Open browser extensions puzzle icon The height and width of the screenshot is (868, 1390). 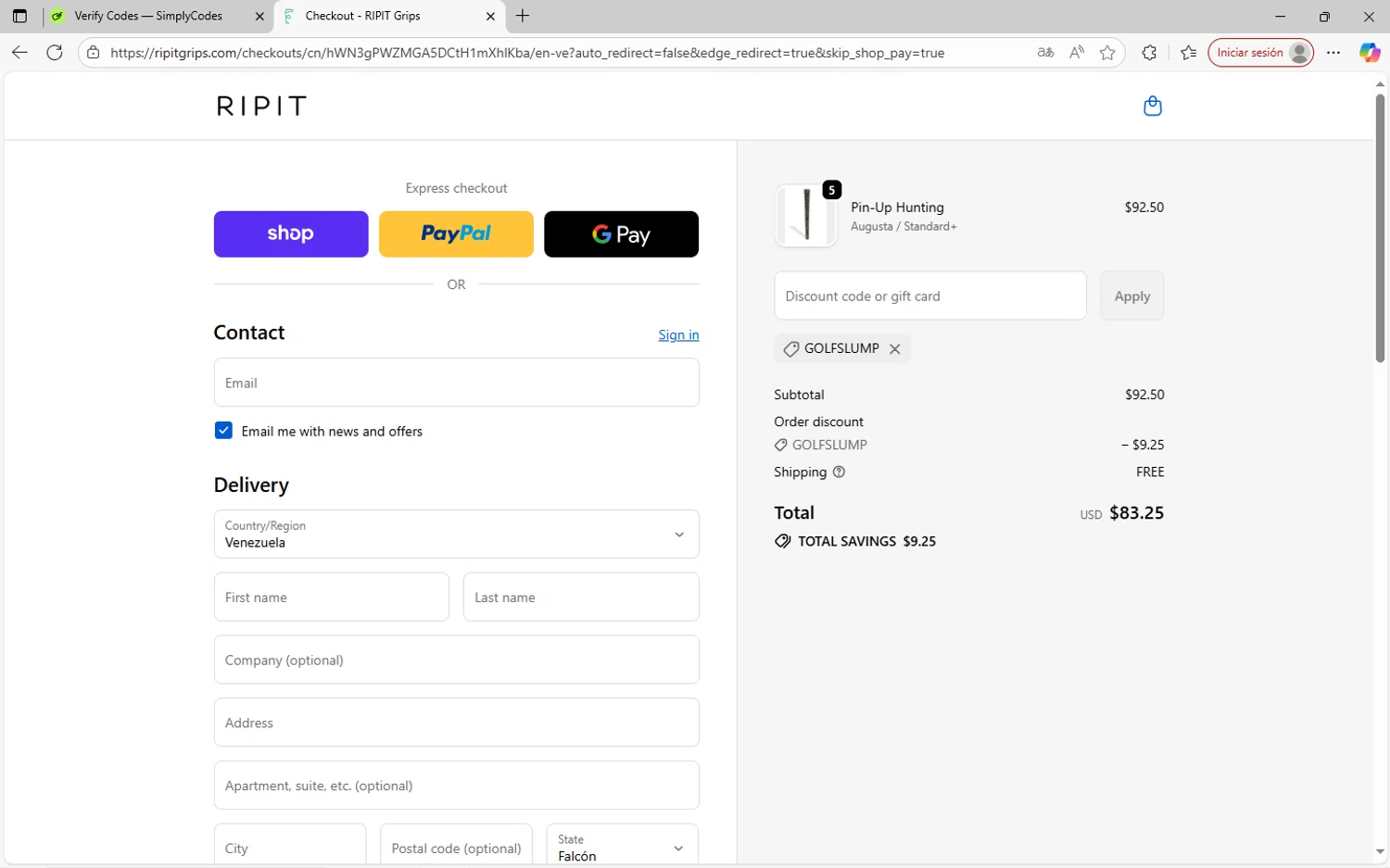[x=1149, y=53]
